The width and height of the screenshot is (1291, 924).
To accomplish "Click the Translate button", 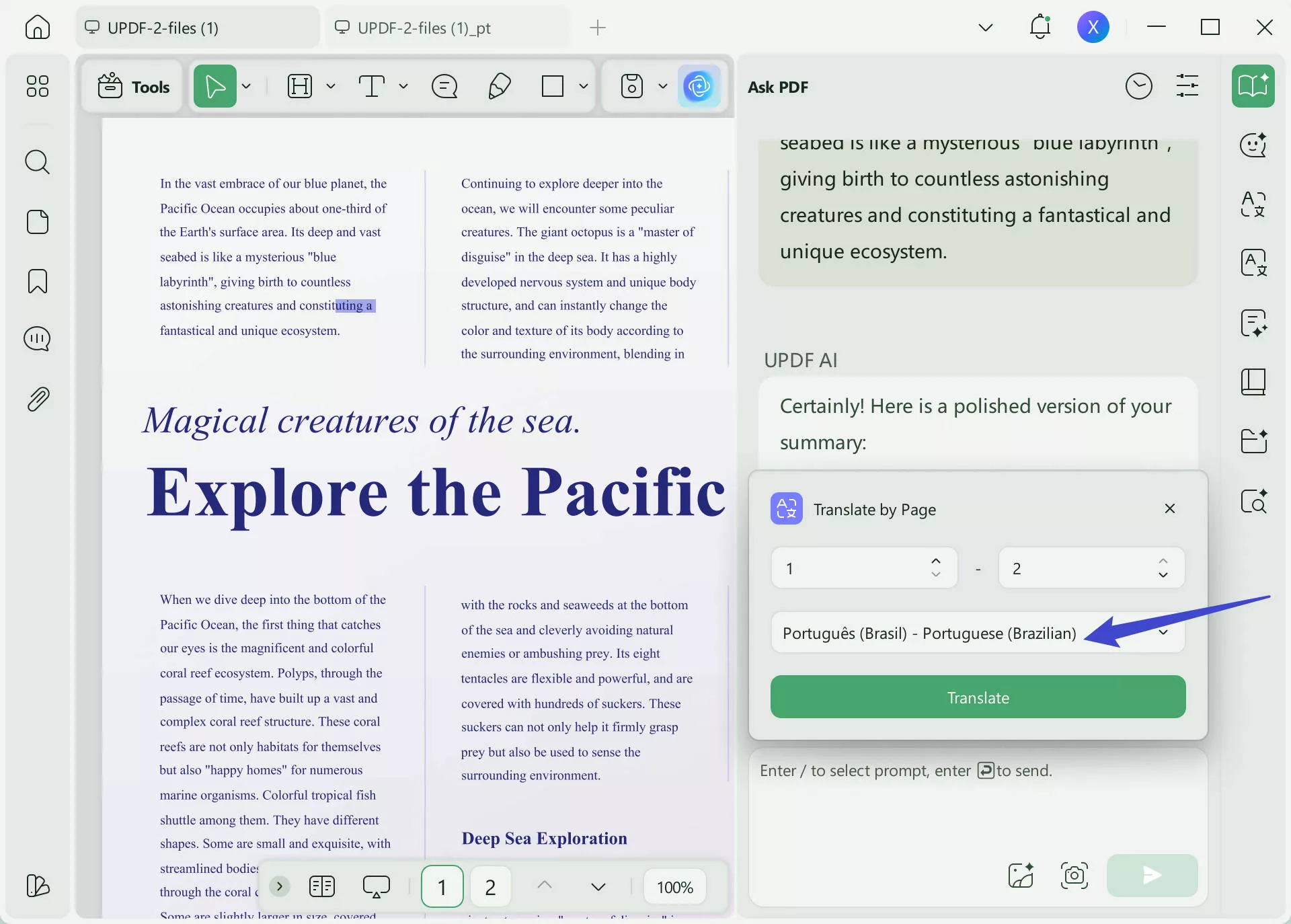I will (977, 697).
